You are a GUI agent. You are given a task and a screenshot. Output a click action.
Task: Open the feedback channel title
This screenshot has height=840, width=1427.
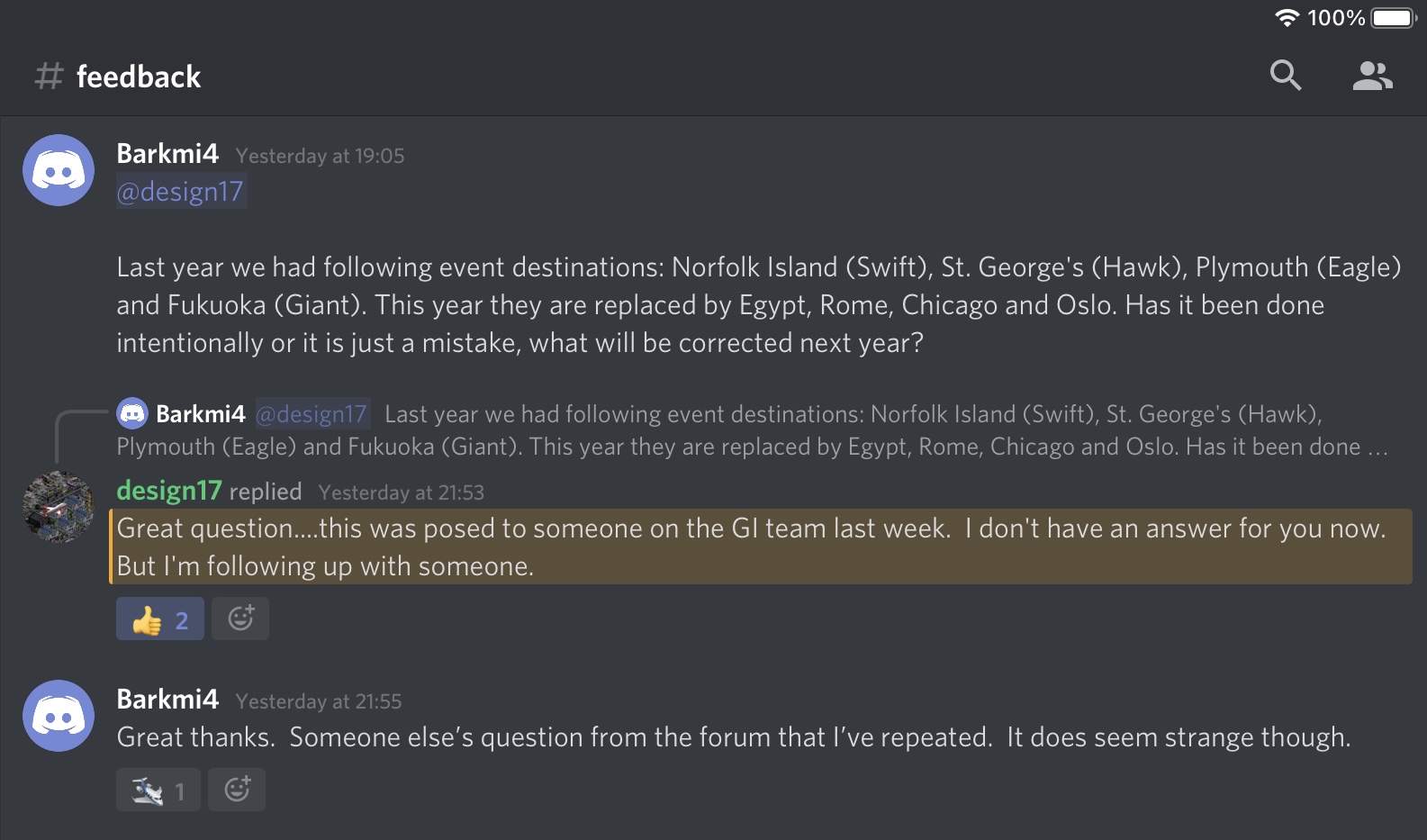click(139, 77)
